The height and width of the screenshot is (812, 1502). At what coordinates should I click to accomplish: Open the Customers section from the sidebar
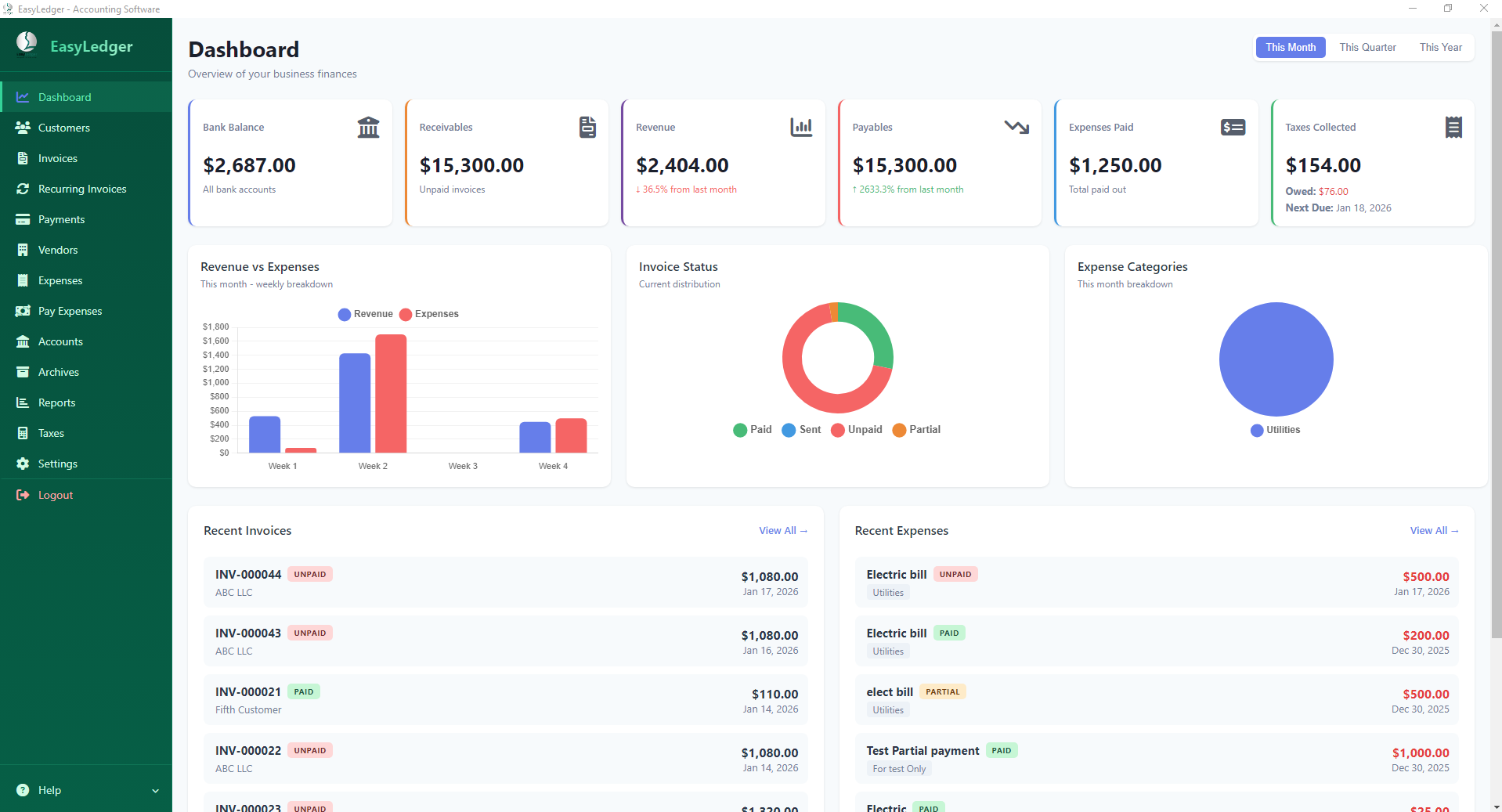click(x=64, y=127)
